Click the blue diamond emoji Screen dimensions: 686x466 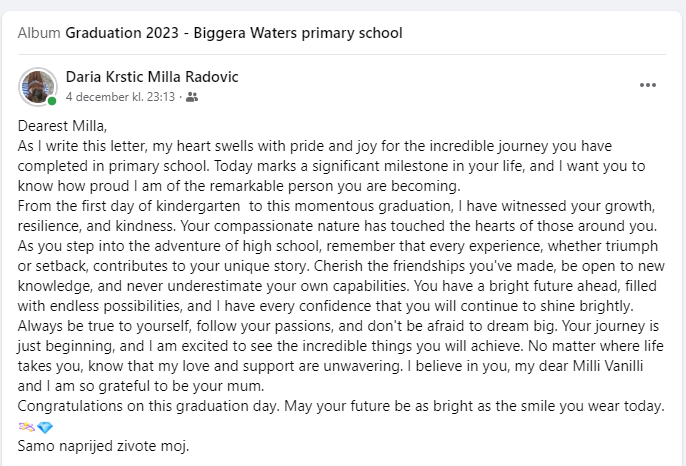[x=44, y=427]
